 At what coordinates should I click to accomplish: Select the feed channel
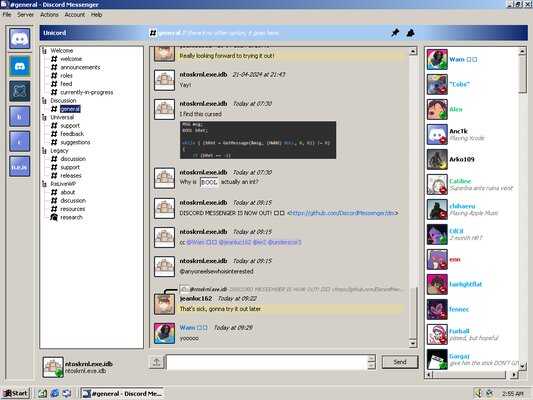click(x=66, y=84)
